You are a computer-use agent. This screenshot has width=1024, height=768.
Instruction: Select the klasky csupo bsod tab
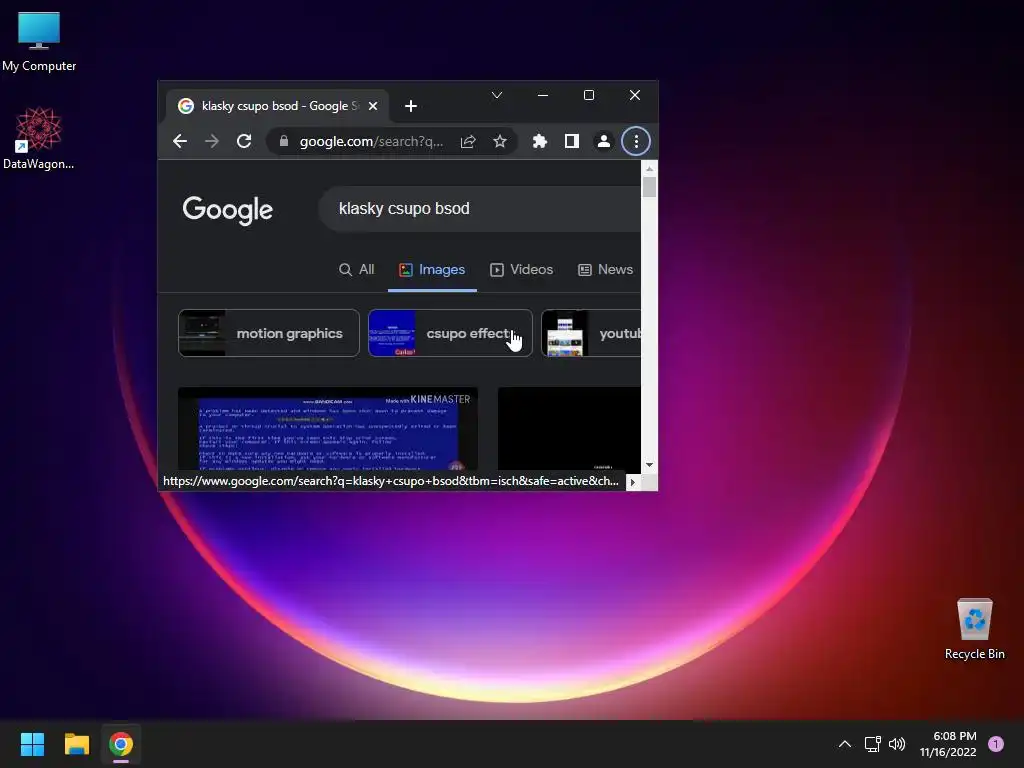tap(277, 106)
